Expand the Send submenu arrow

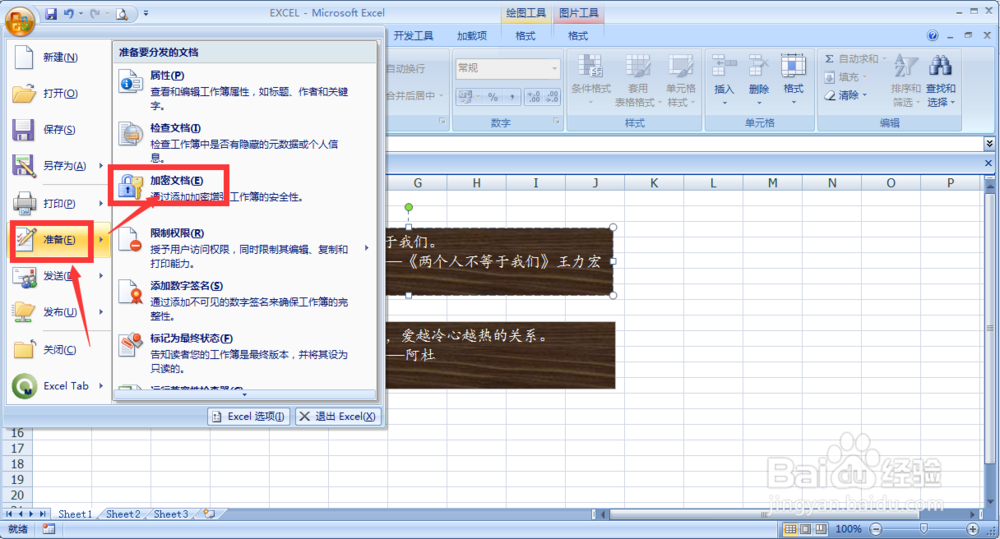coord(101,276)
